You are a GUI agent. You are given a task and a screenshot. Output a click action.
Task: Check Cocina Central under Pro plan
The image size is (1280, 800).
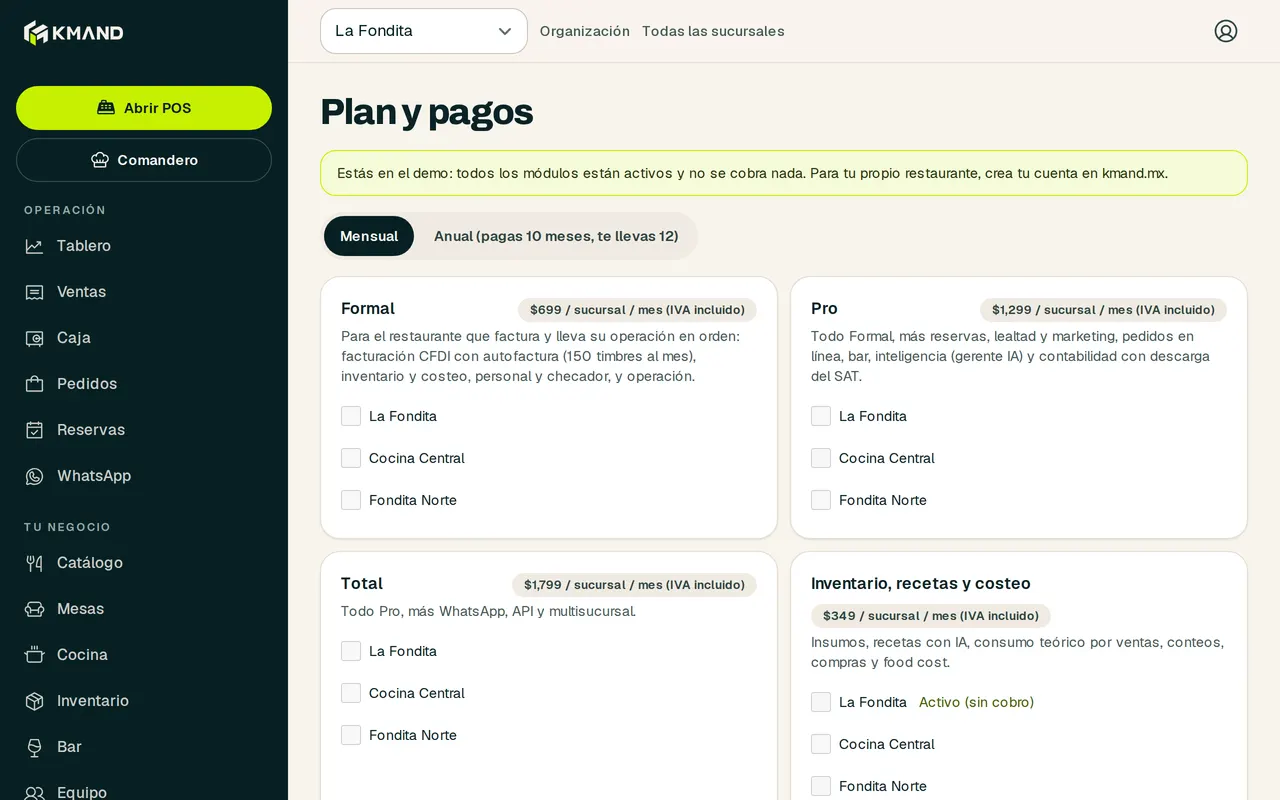point(821,458)
